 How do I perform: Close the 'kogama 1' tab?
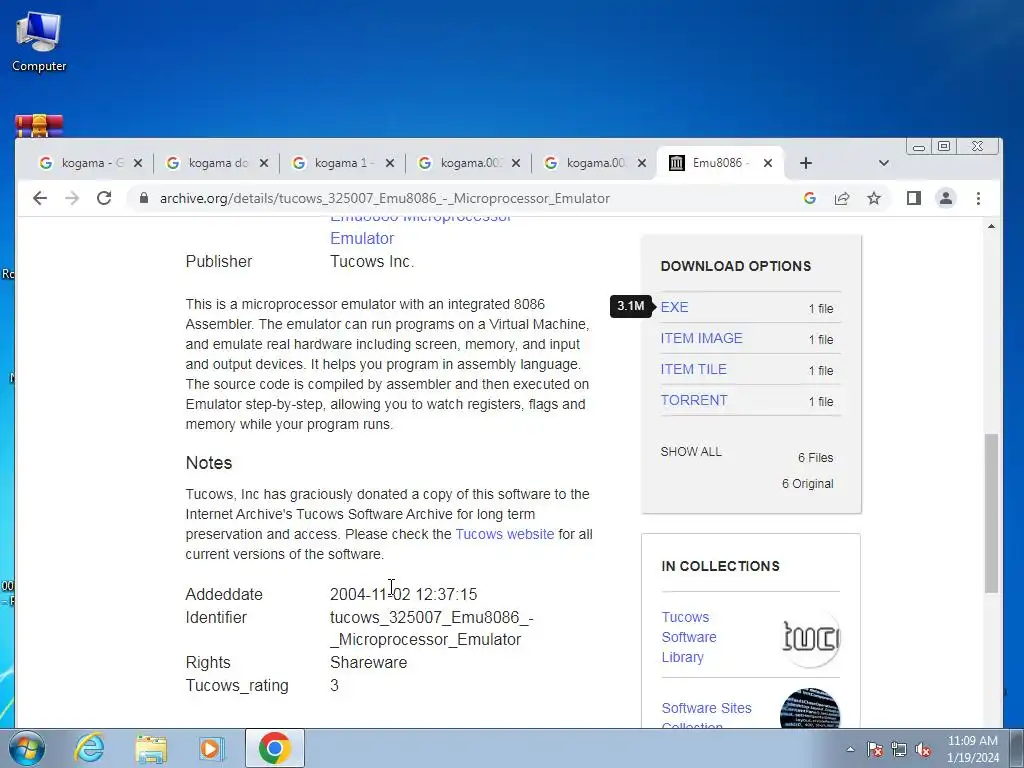pyautogui.click(x=390, y=163)
